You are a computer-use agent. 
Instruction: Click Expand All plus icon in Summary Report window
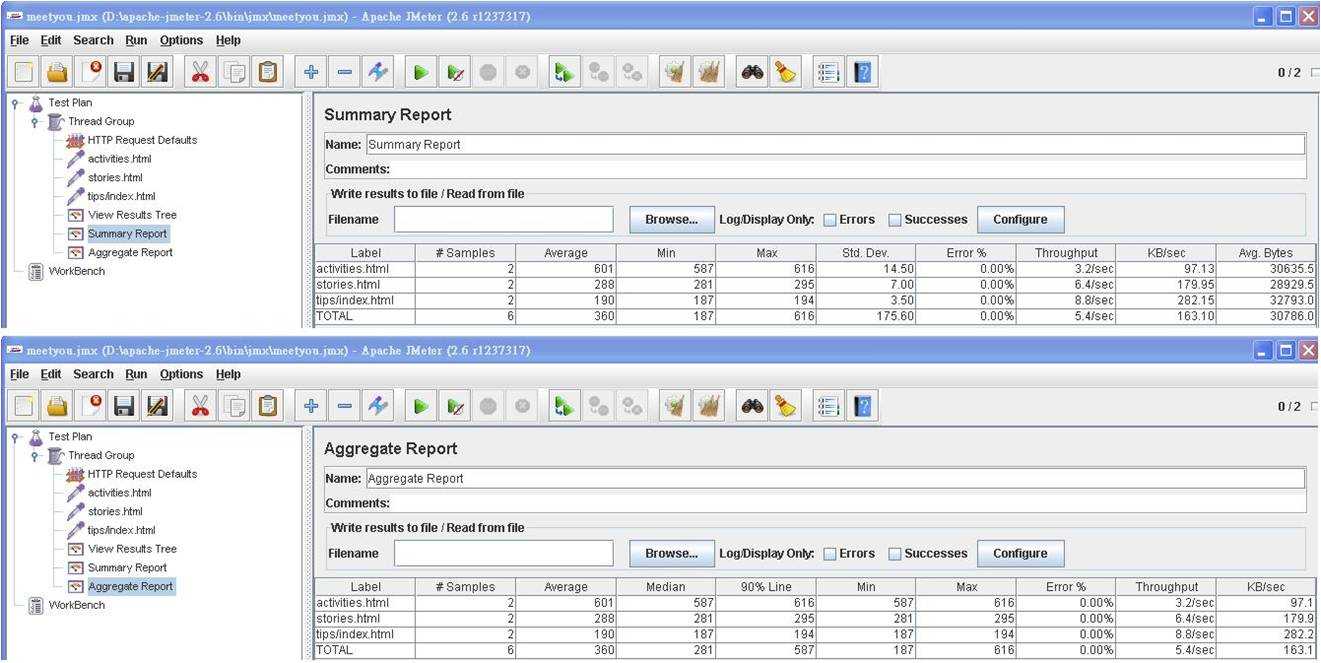pyautogui.click(x=311, y=72)
